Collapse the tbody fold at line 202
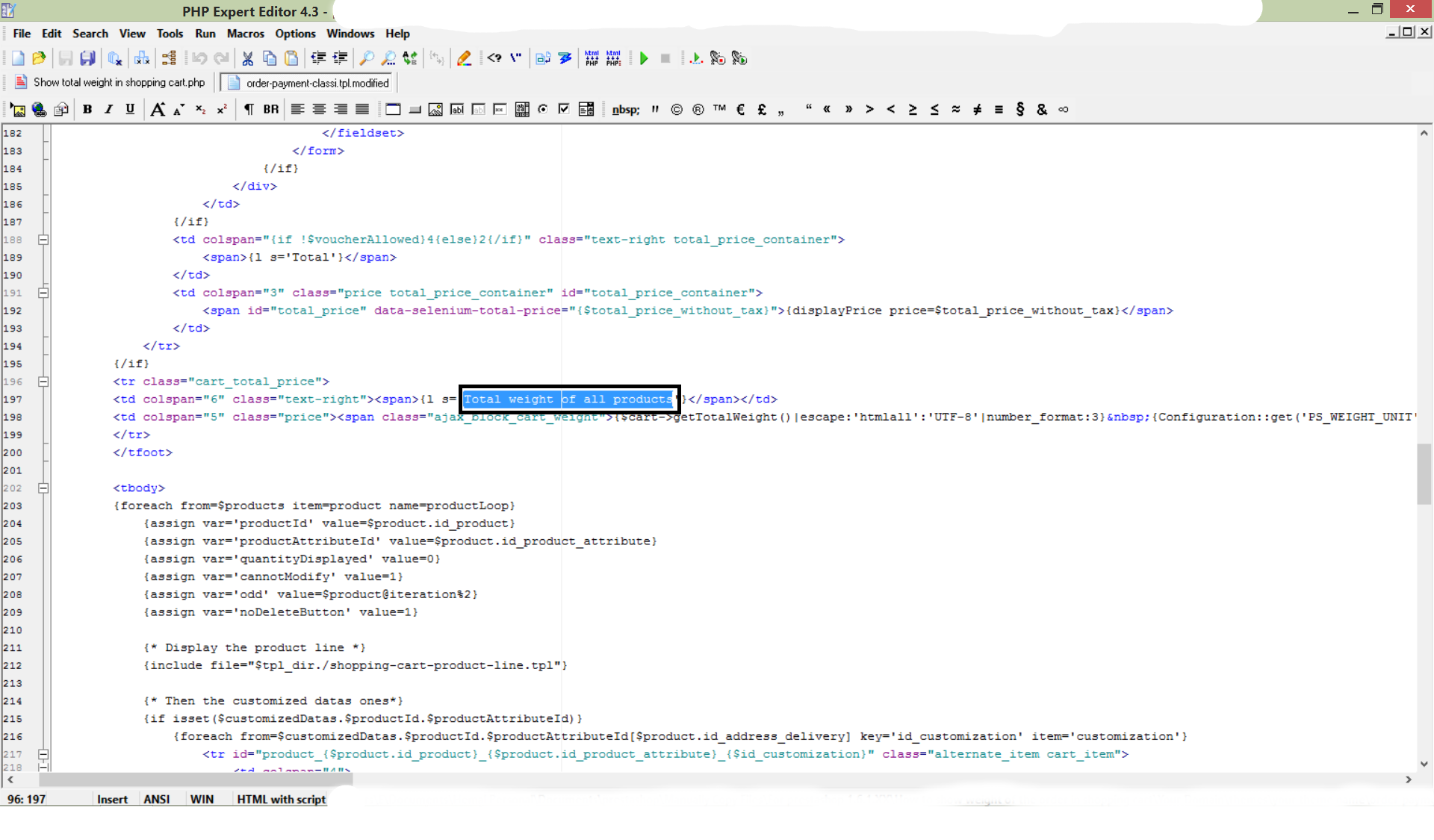Viewport: 1434px width, 840px height. tap(43, 488)
